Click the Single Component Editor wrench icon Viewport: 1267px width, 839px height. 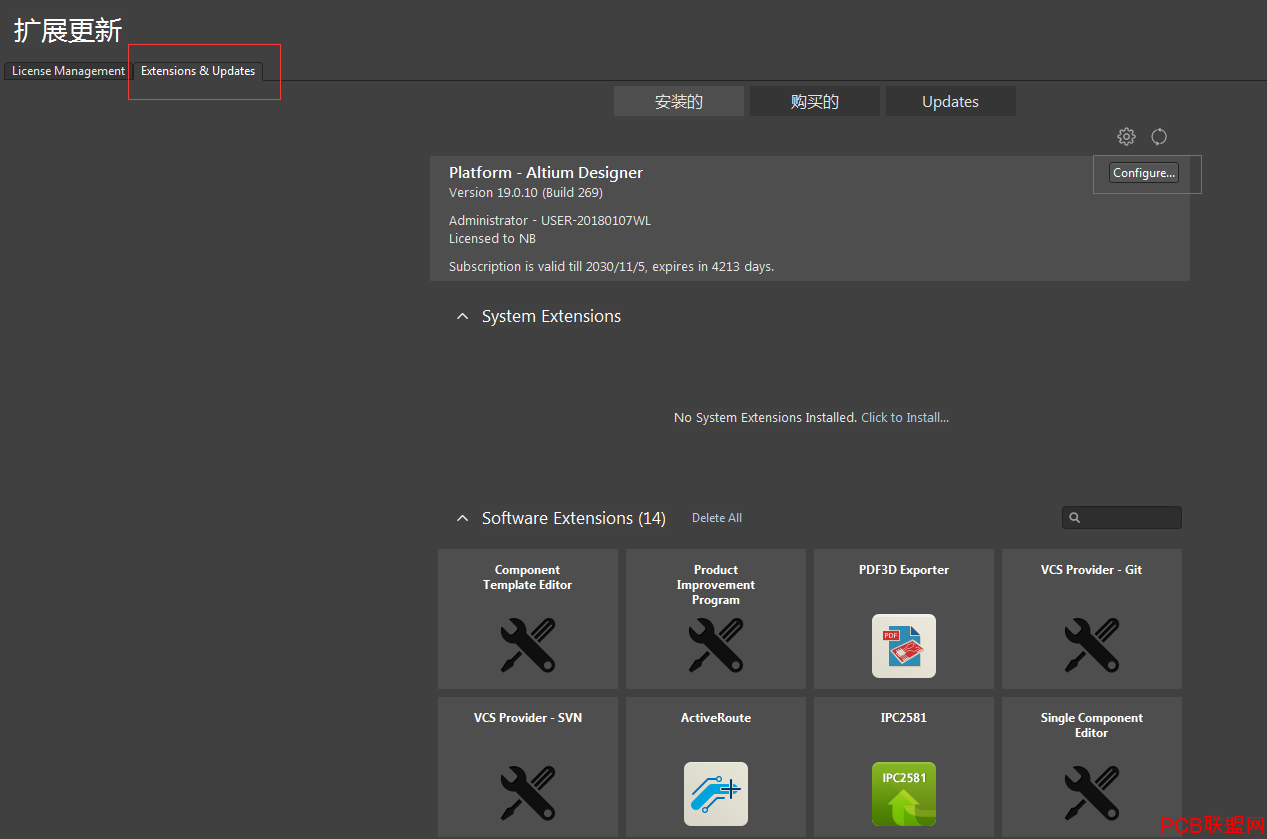[x=1092, y=793]
